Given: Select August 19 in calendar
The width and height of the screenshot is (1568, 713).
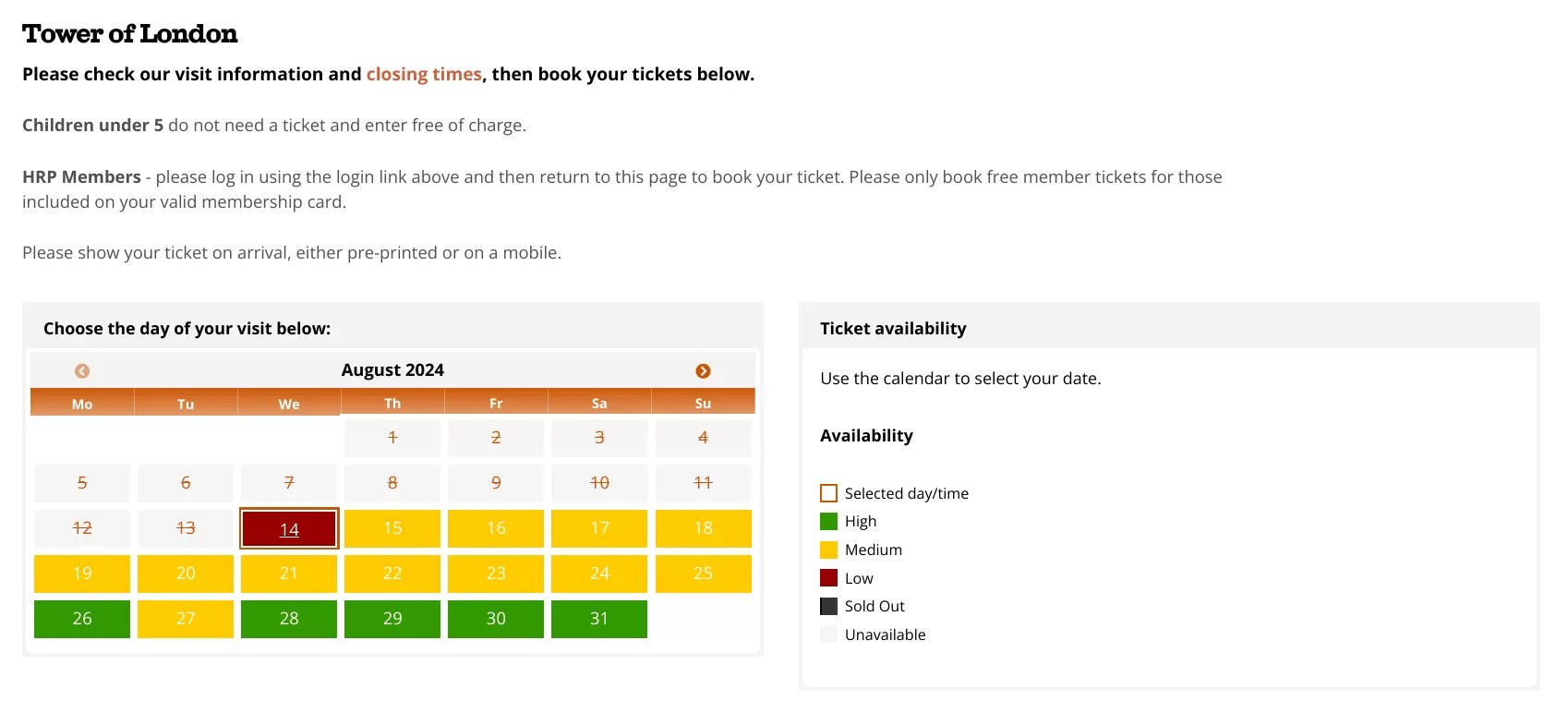Looking at the screenshot, I should pyautogui.click(x=82, y=574).
